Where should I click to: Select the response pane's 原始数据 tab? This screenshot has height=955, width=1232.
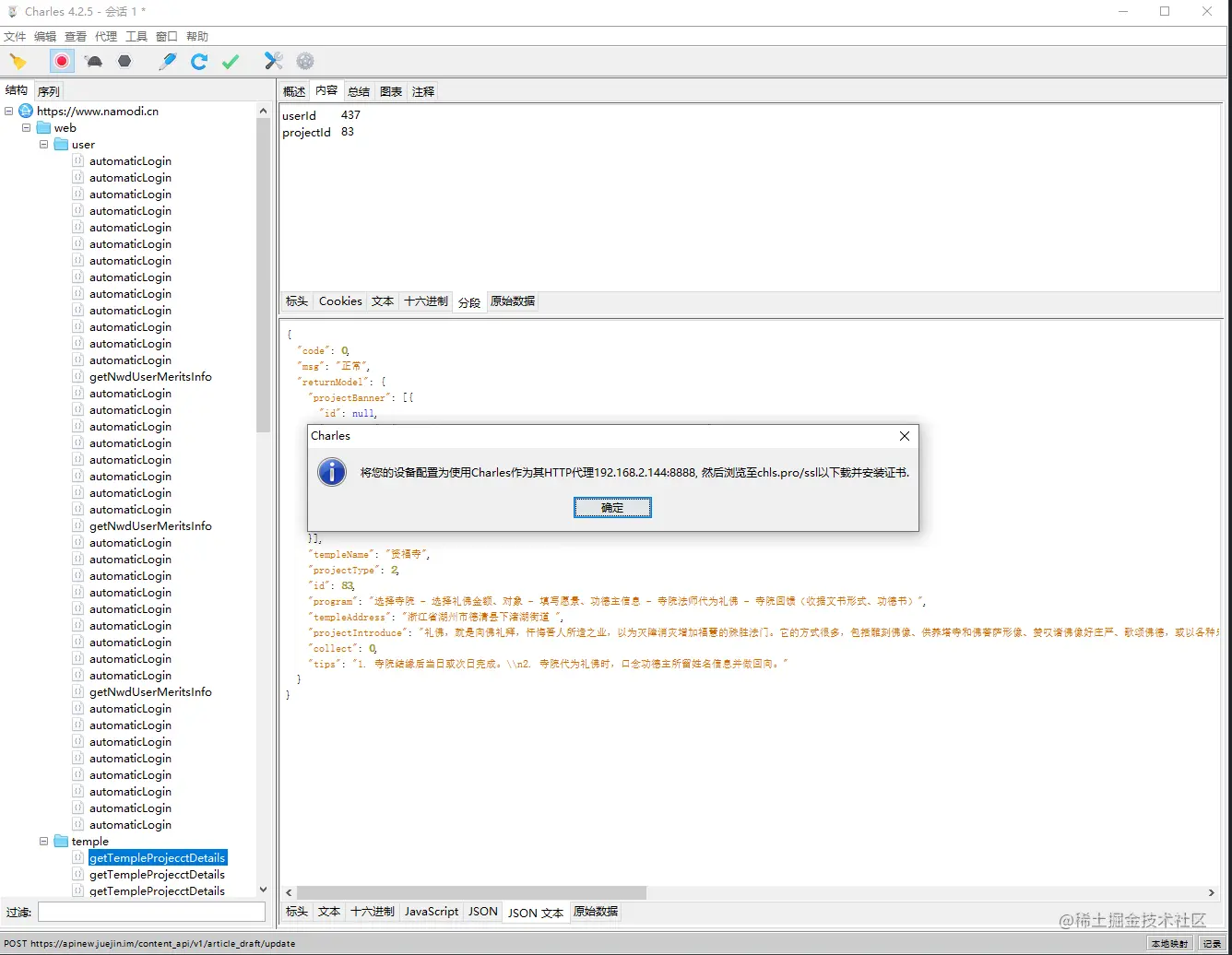coord(596,912)
